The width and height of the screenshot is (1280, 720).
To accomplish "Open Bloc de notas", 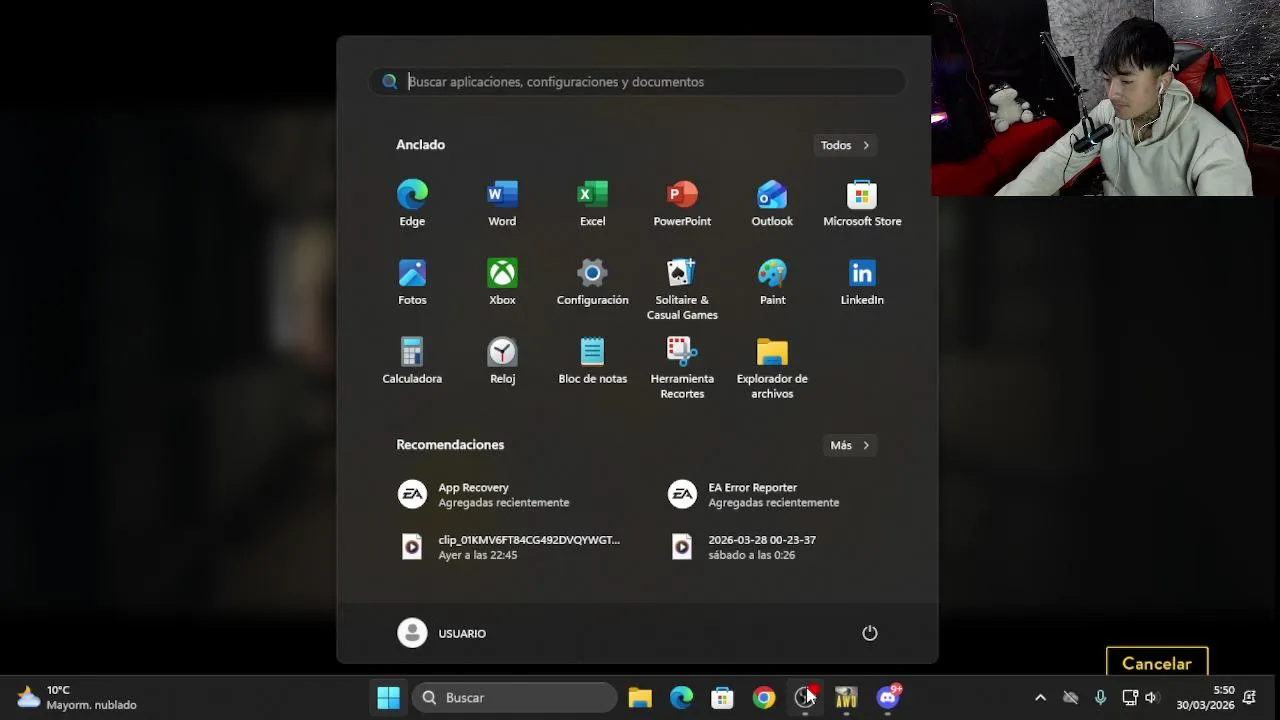I will 592,361.
